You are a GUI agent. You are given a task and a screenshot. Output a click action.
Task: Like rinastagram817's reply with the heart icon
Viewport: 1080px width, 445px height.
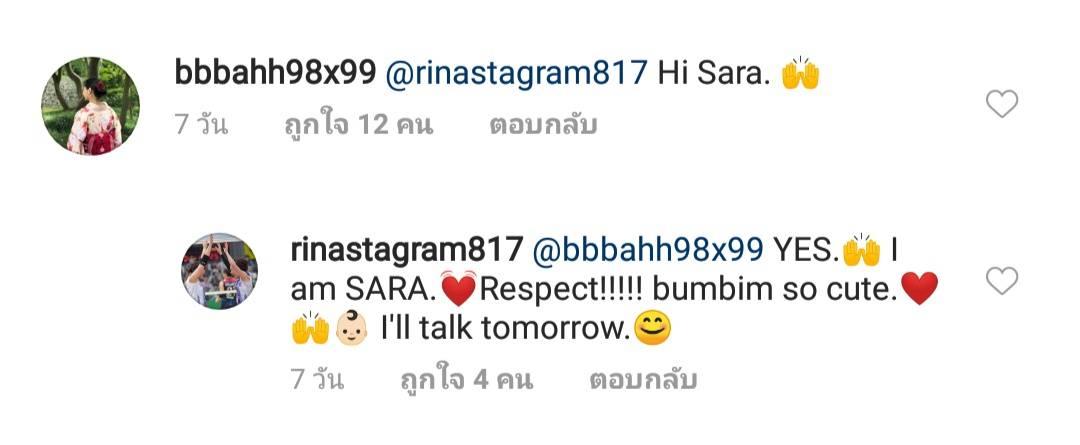[1001, 281]
